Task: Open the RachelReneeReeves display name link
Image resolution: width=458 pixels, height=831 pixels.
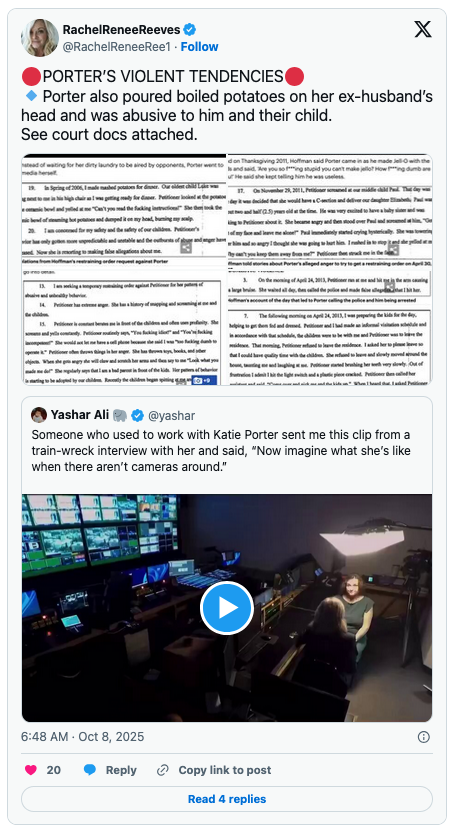Action: click(x=121, y=29)
